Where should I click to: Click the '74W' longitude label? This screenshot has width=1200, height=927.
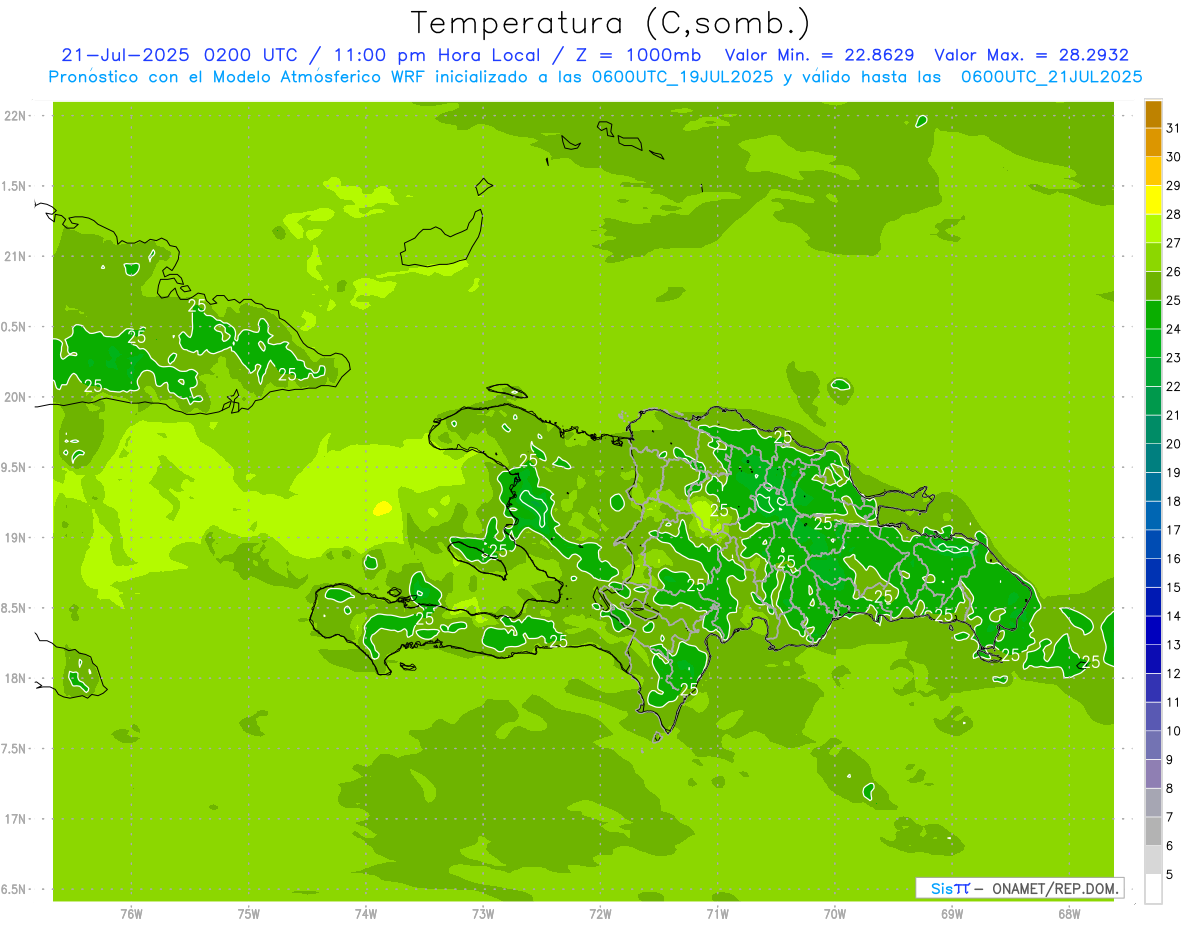(366, 914)
